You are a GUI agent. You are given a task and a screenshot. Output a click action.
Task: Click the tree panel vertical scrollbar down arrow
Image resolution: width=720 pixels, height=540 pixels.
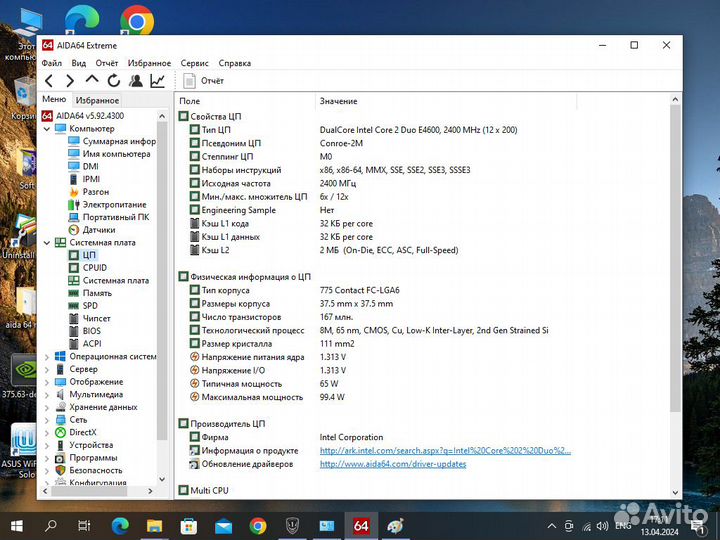pos(162,478)
